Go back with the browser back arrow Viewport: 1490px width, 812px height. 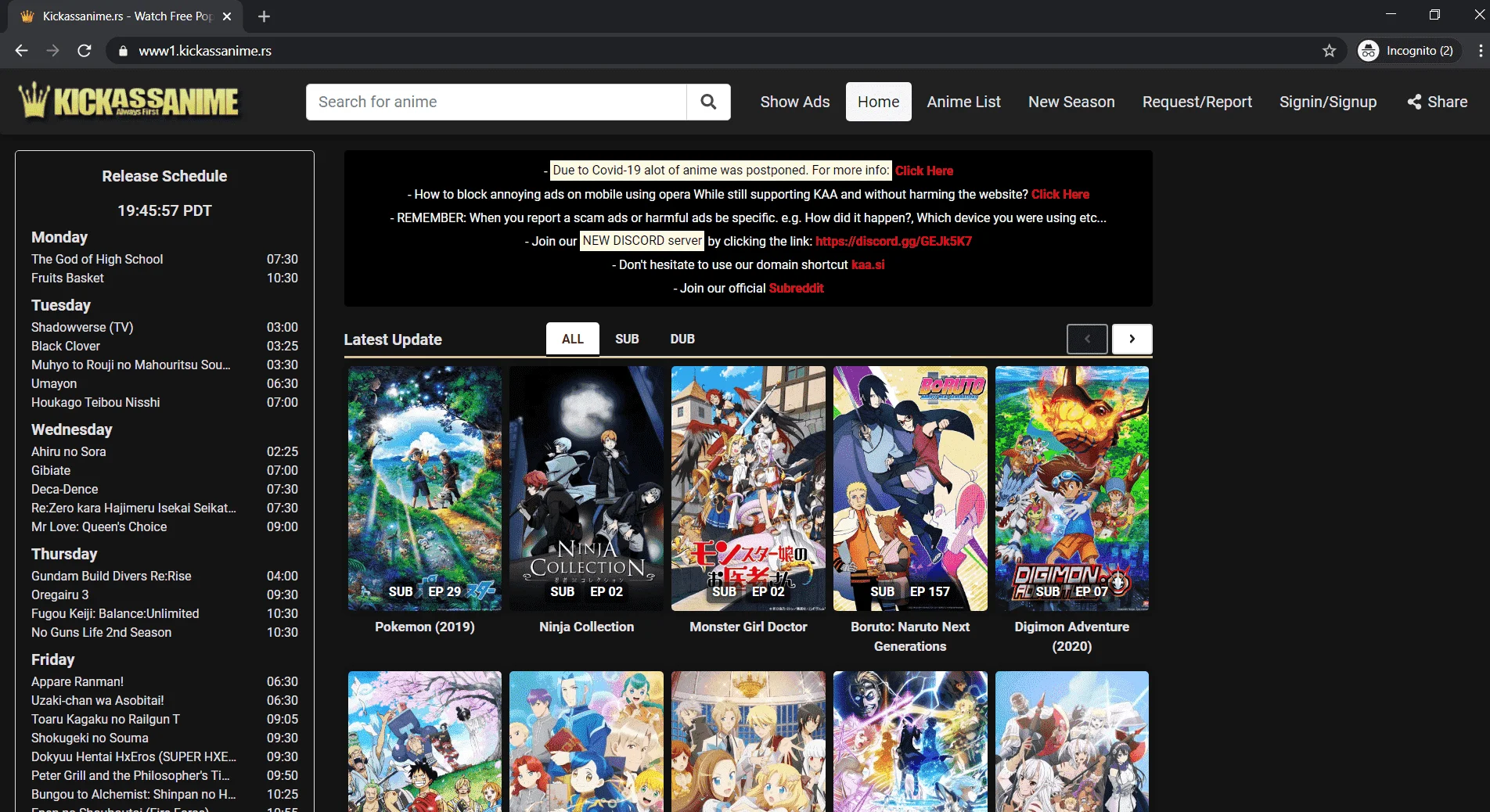point(21,51)
